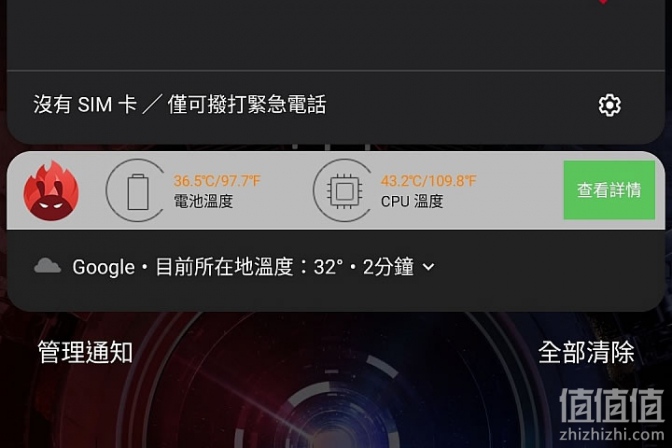Tap the battery icon in AnTuTu notification
The height and width of the screenshot is (448, 672).
click(138, 192)
